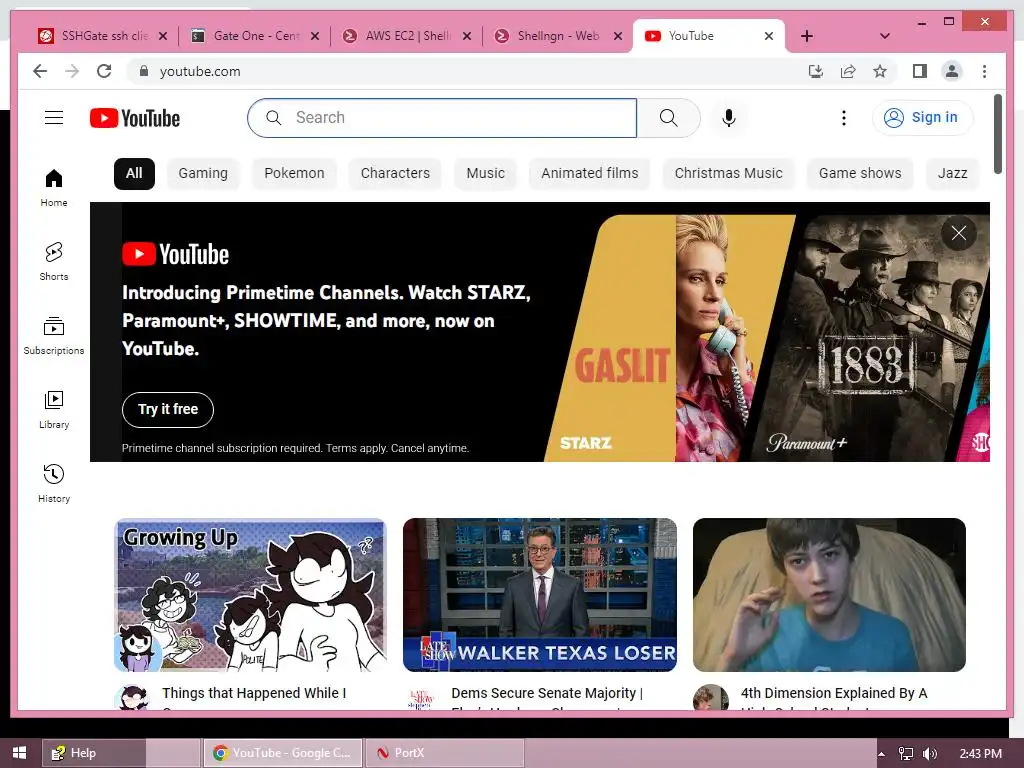Click the magnifier search button

(668, 118)
